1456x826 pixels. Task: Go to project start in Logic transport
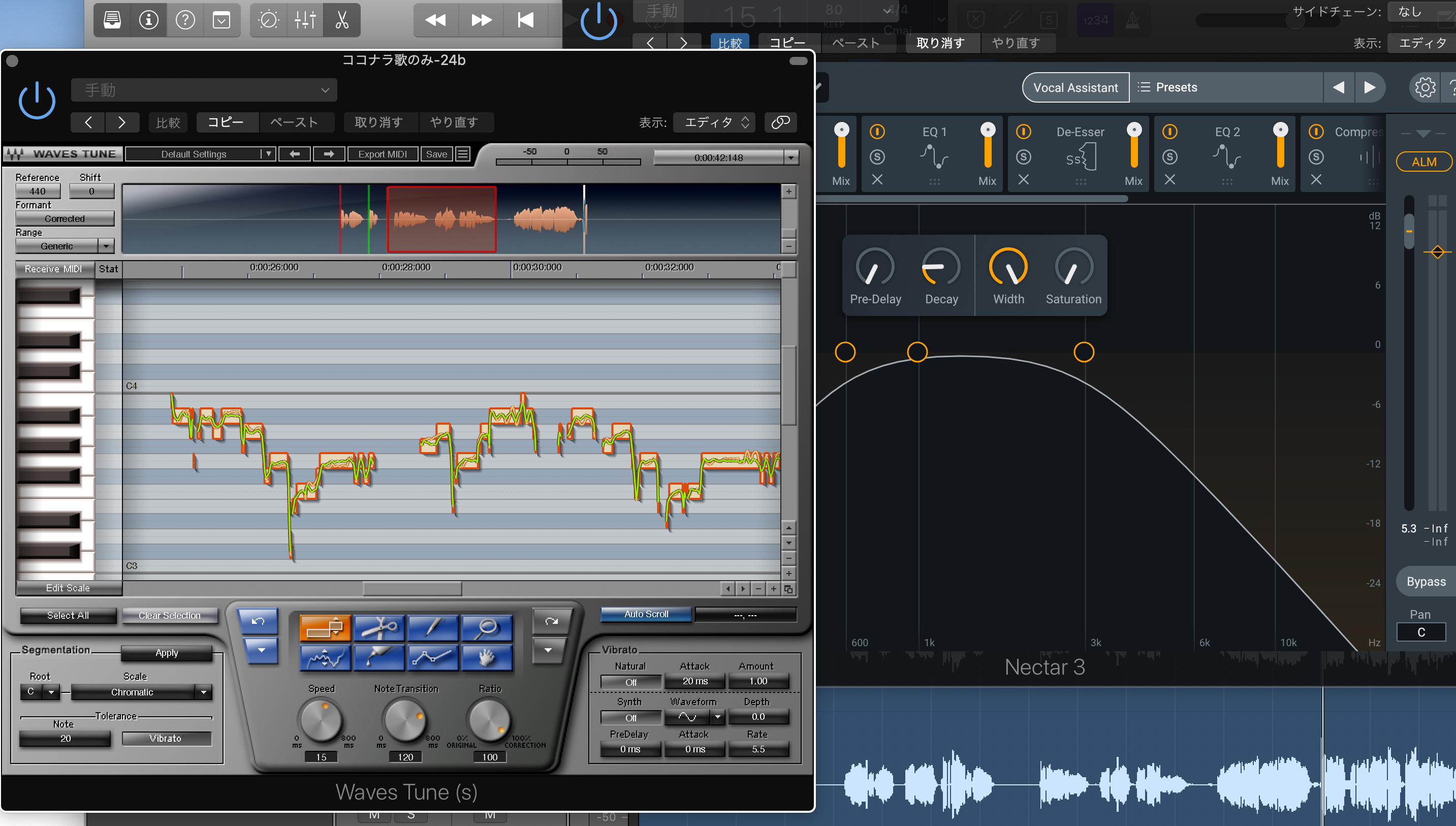526,20
